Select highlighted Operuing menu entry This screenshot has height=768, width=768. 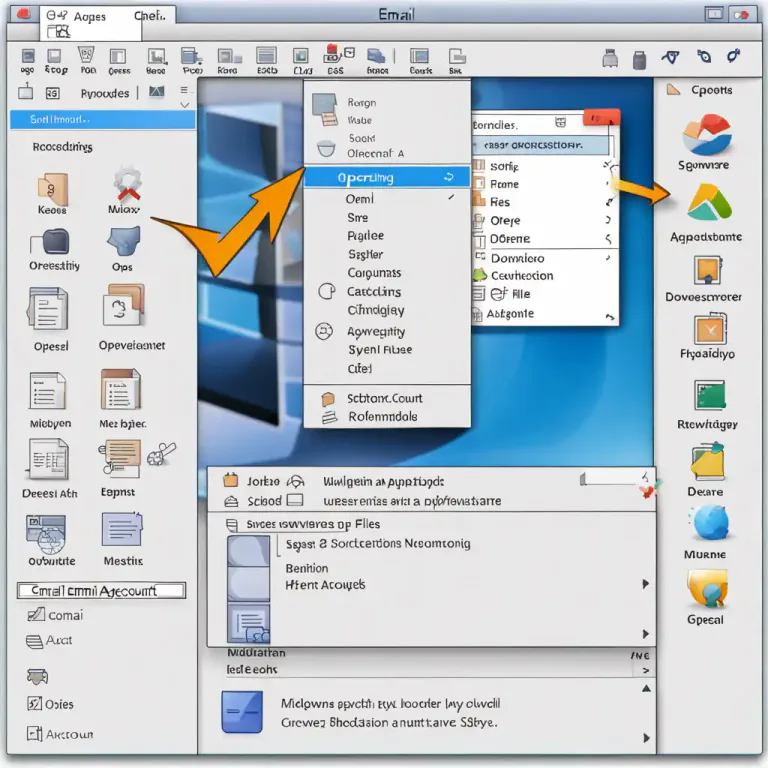(x=387, y=177)
